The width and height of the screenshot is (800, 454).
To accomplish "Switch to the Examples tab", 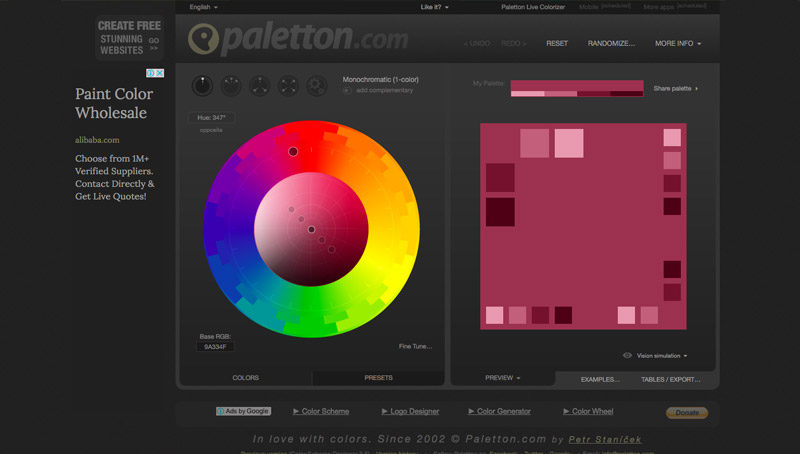I will tap(600, 379).
